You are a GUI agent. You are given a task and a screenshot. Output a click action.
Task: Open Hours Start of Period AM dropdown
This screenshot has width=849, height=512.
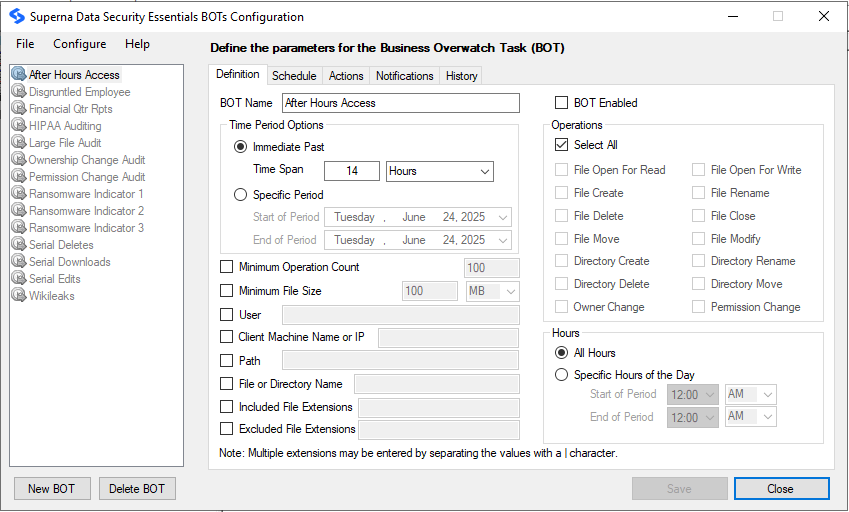click(750, 395)
